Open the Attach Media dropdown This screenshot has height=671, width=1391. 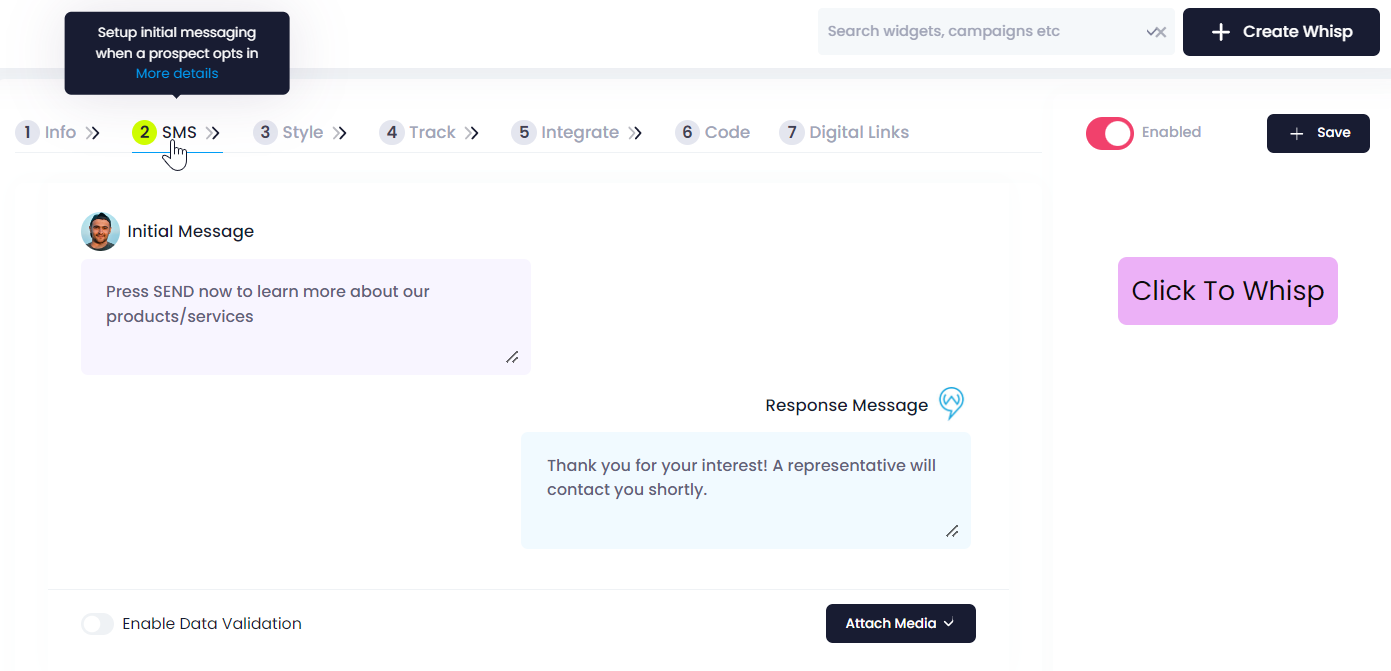(901, 623)
